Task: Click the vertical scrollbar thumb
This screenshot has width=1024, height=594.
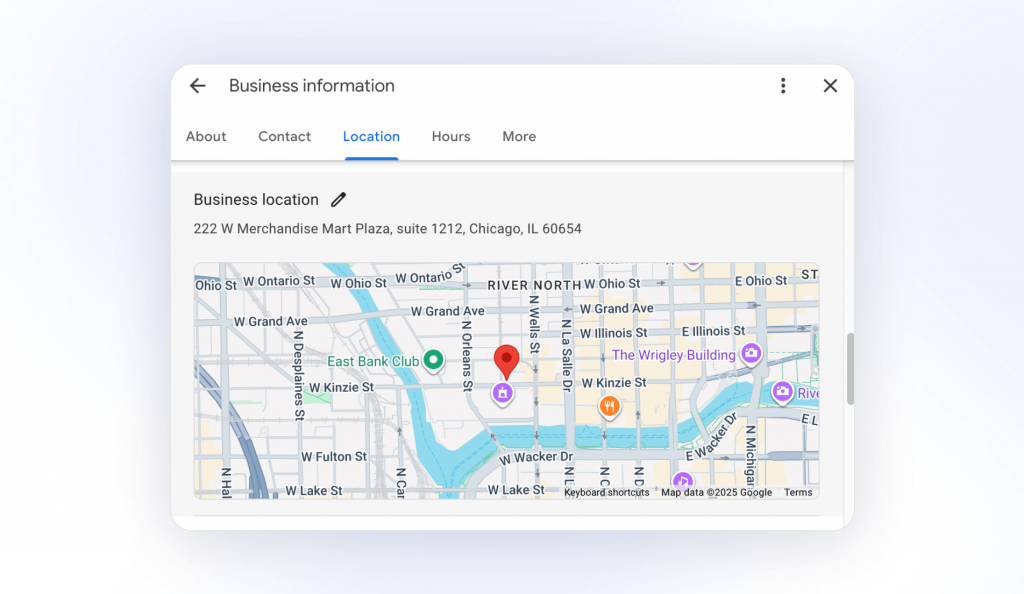Action: coord(850,369)
